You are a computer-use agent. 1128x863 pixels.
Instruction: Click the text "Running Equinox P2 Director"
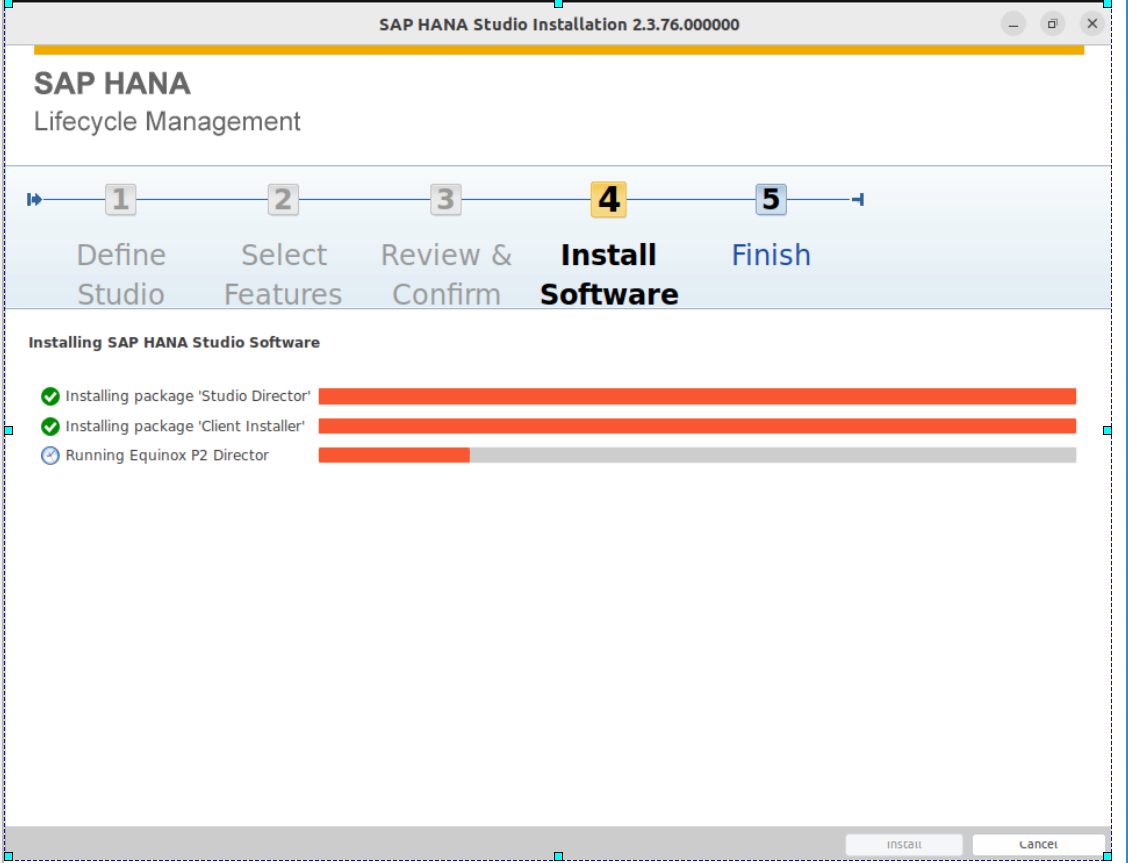coord(167,455)
